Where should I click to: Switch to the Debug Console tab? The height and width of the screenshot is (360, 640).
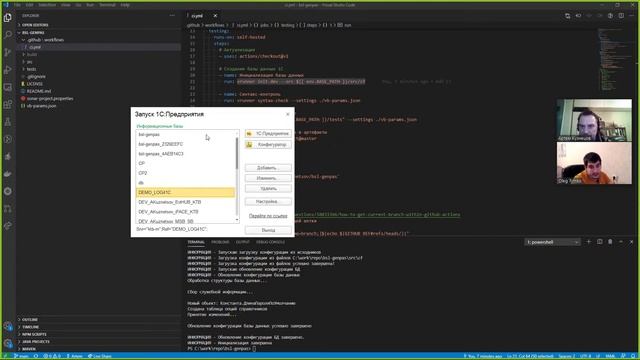point(270,242)
